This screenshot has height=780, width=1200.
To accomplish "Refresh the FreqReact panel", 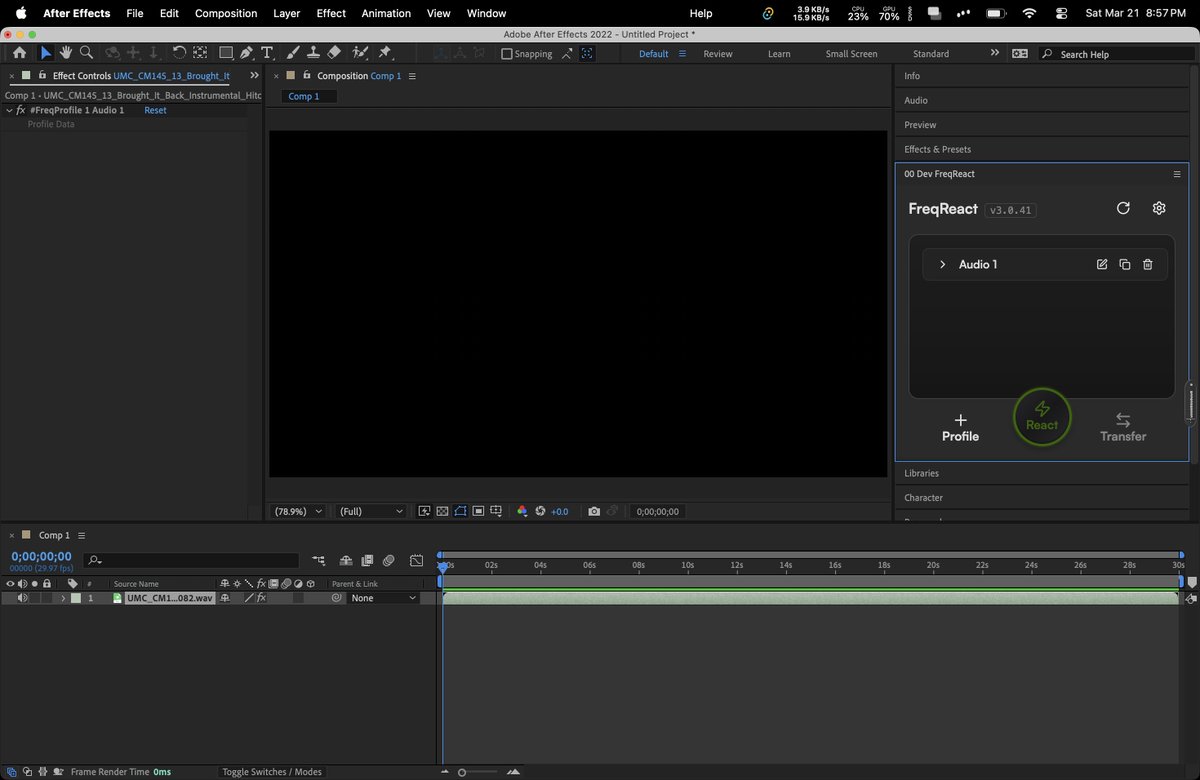I will (1123, 208).
